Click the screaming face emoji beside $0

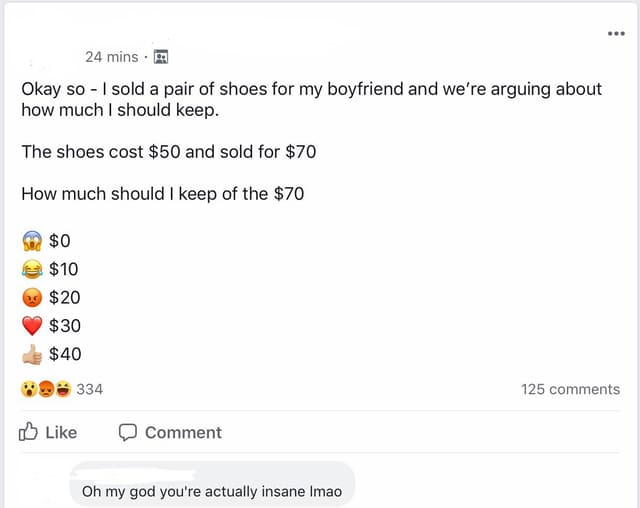[x=32, y=241]
